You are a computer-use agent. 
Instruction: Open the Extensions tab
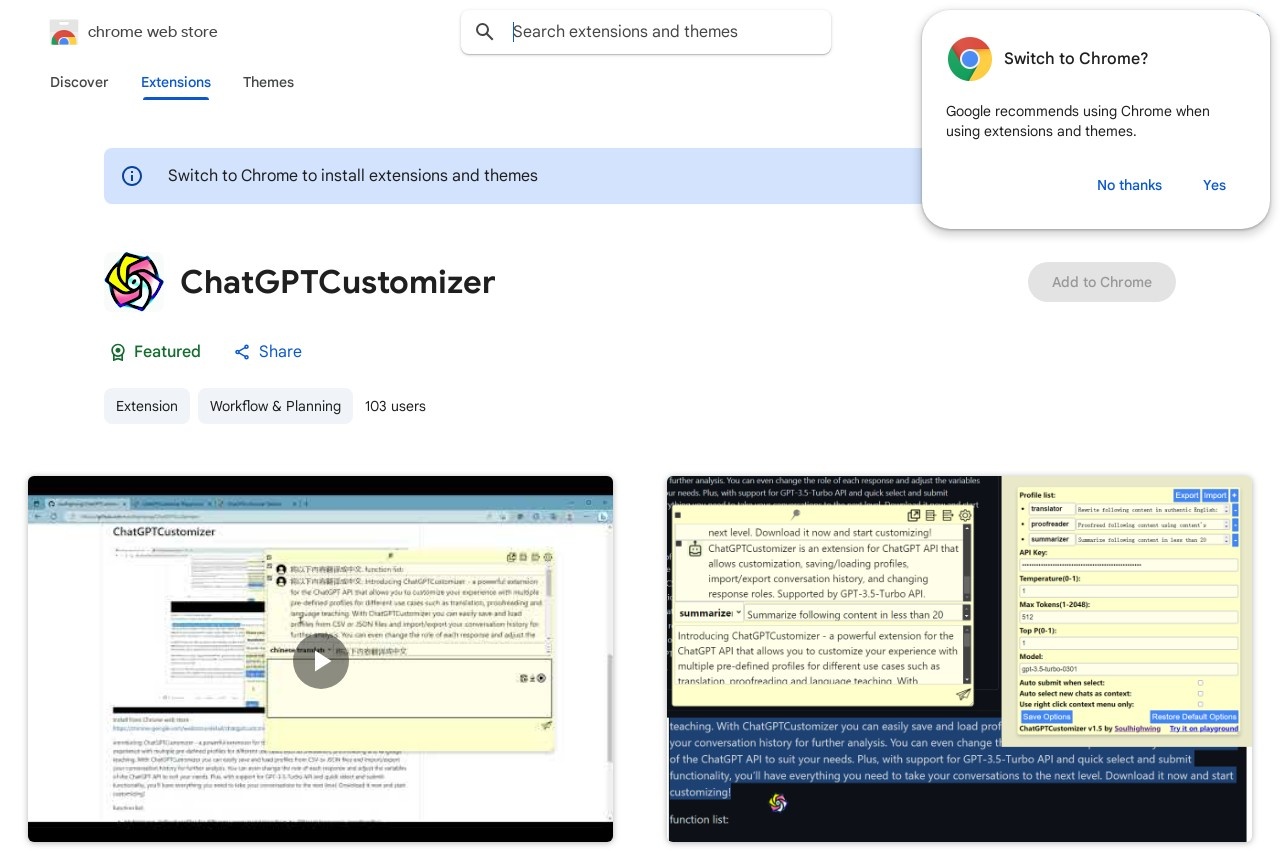coord(176,82)
